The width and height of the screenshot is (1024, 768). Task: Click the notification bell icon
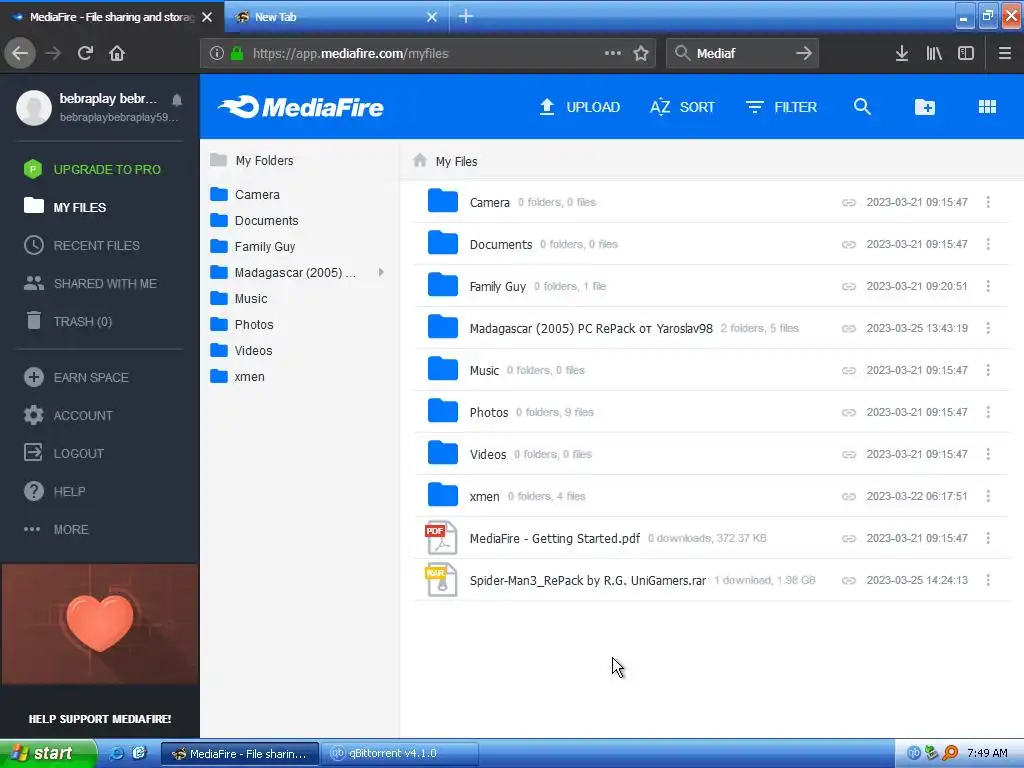tap(177, 100)
